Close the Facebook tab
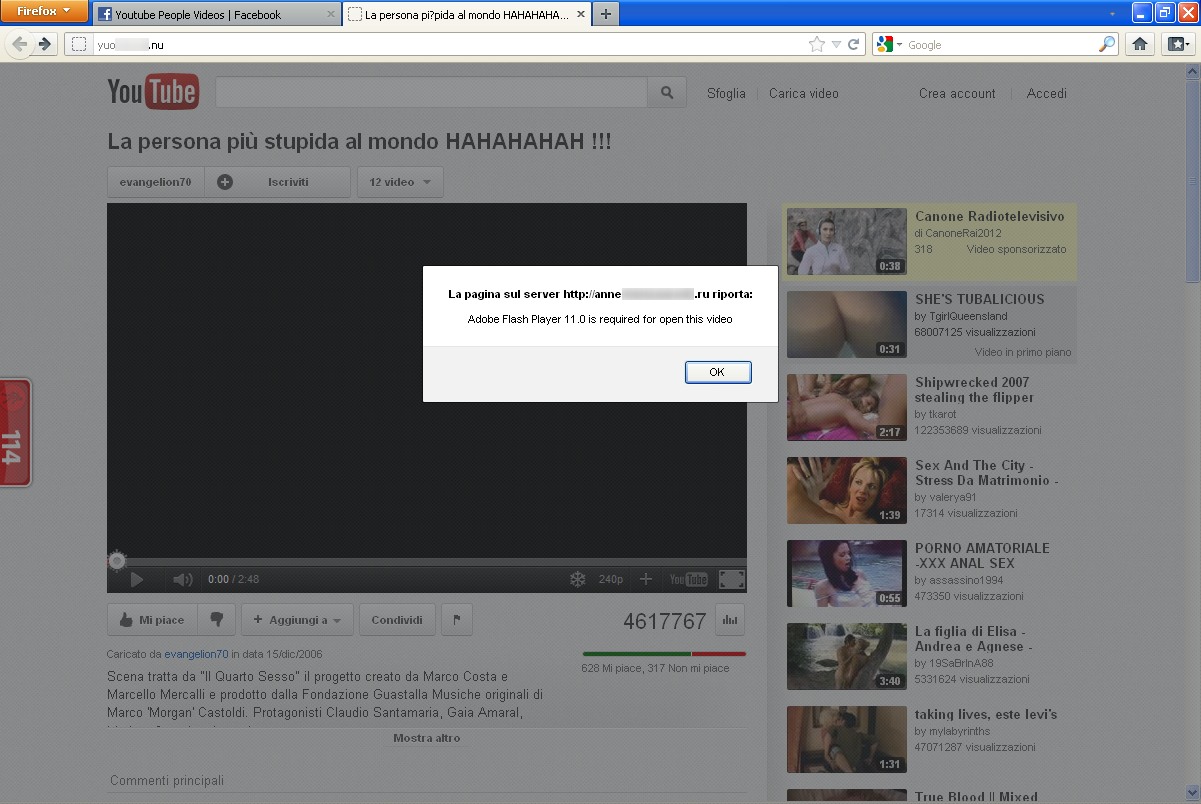This screenshot has height=804, width=1201. click(x=331, y=15)
